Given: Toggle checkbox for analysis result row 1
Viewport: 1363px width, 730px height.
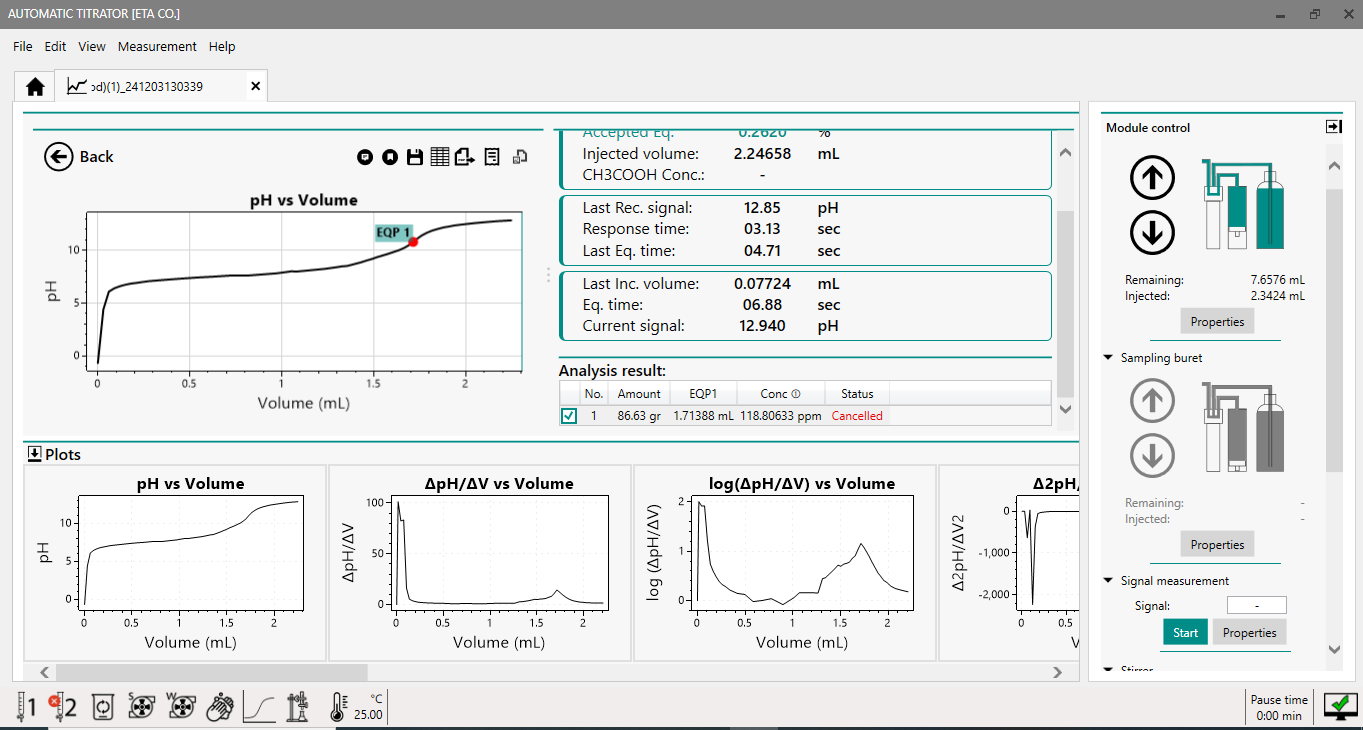Looking at the screenshot, I should 569,416.
